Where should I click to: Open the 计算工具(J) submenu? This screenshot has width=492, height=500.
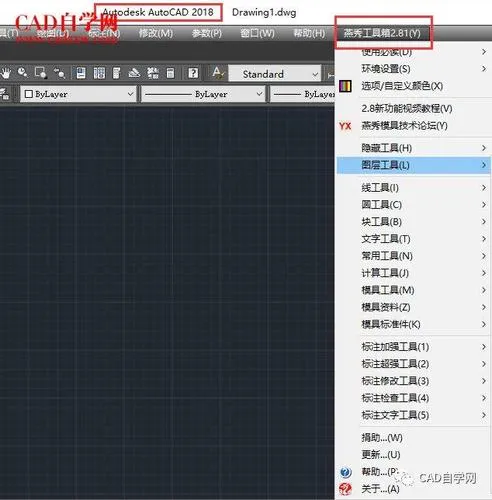click(x=413, y=273)
